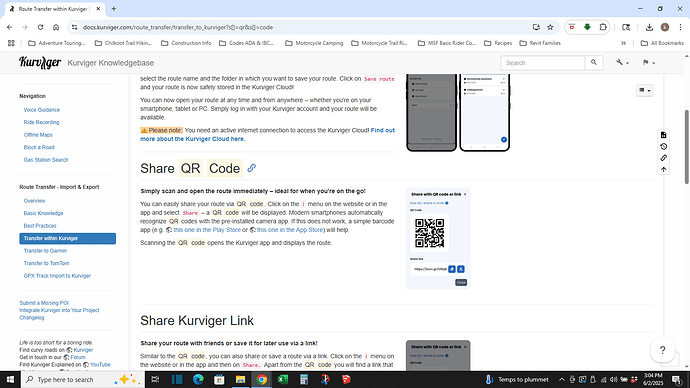Click the Changelog link
Screen dimensions: 690x388
[32, 318]
